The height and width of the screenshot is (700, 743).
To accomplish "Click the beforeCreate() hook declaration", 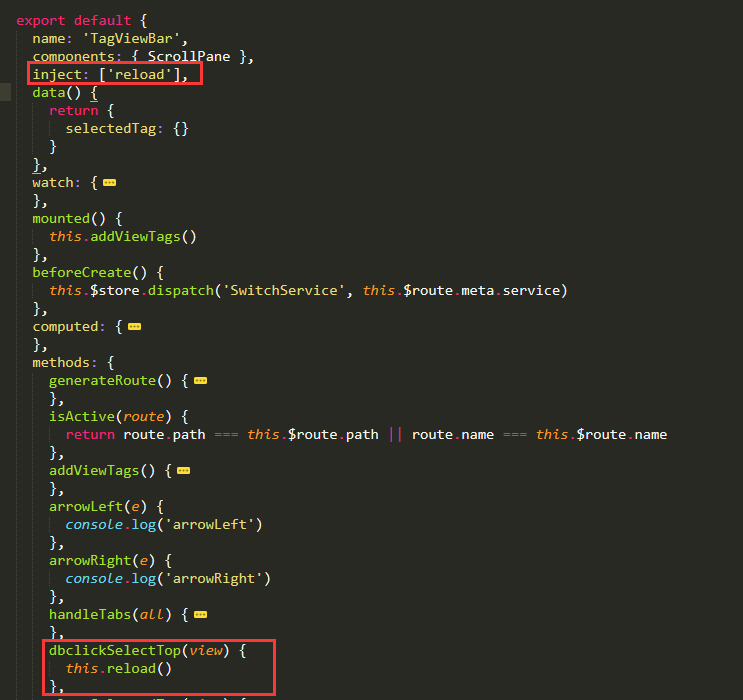I will pyautogui.click(x=98, y=273).
